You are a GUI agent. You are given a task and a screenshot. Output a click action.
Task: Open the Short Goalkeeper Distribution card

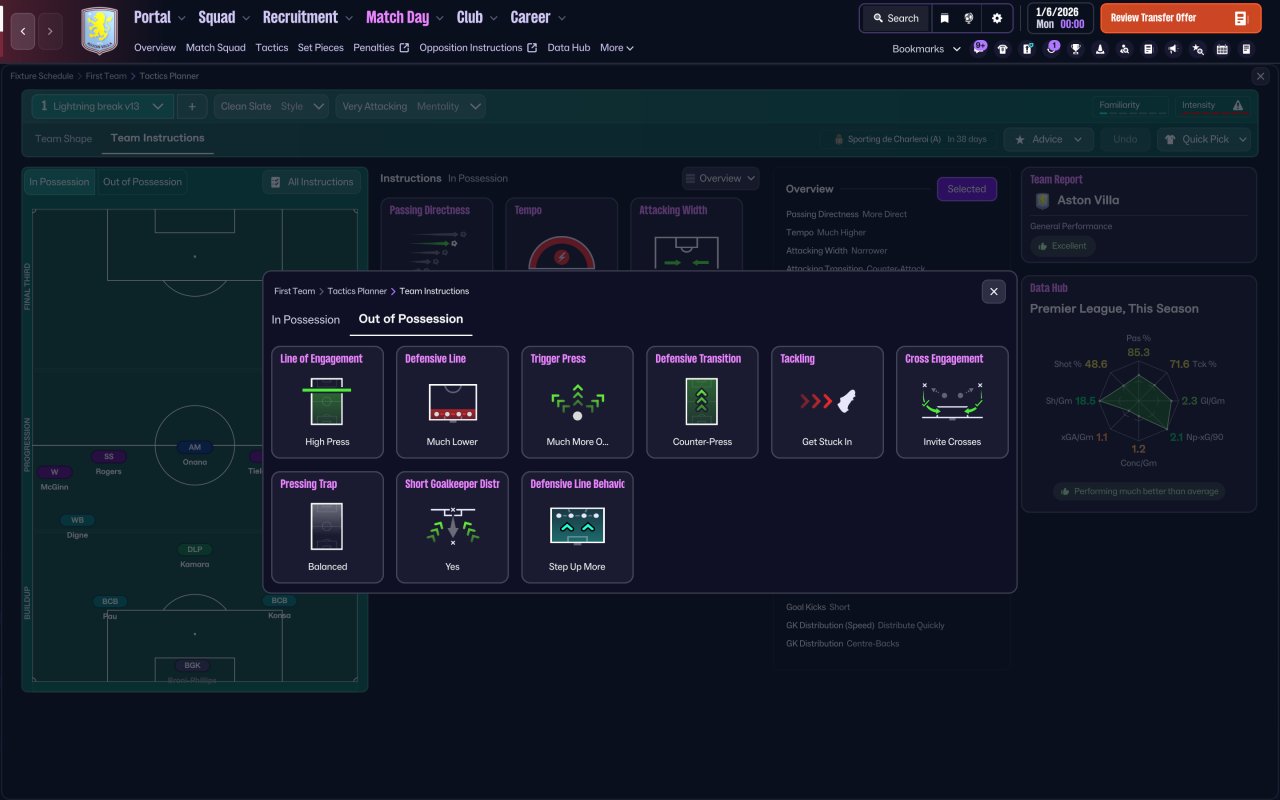(x=452, y=527)
